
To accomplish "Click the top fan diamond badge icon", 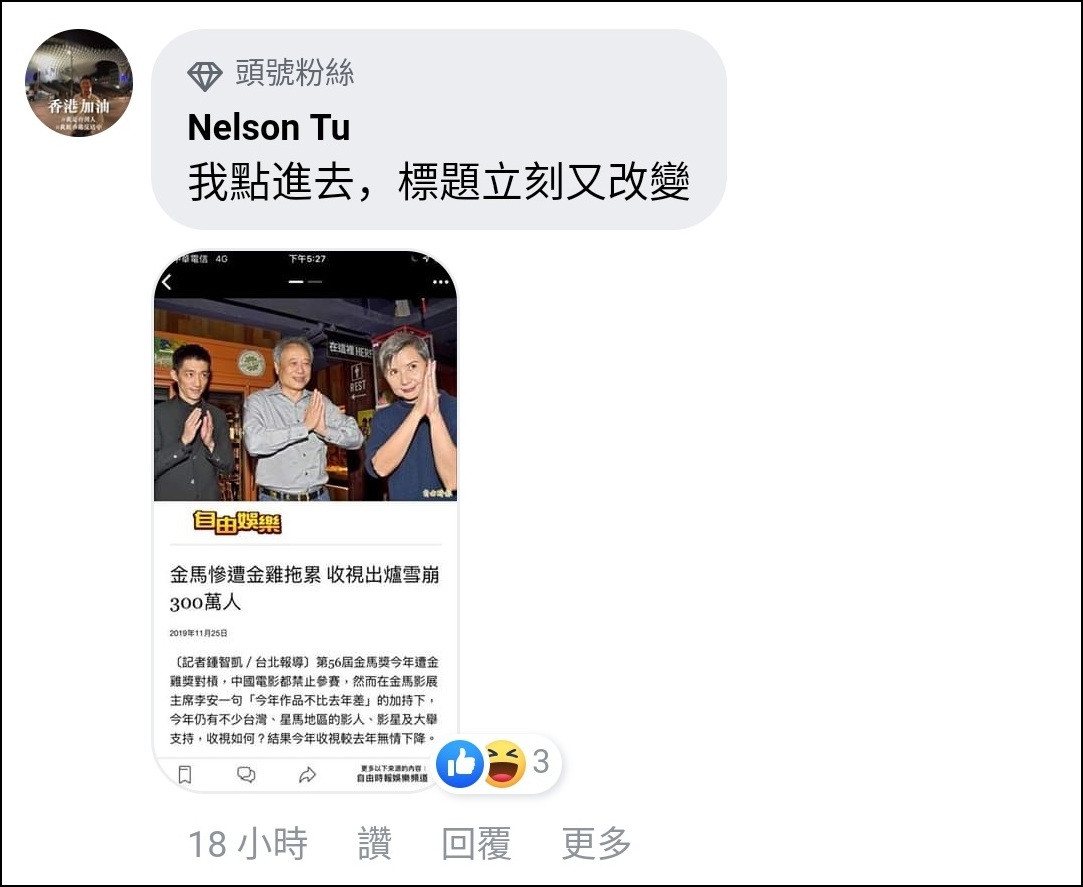I will (x=204, y=76).
